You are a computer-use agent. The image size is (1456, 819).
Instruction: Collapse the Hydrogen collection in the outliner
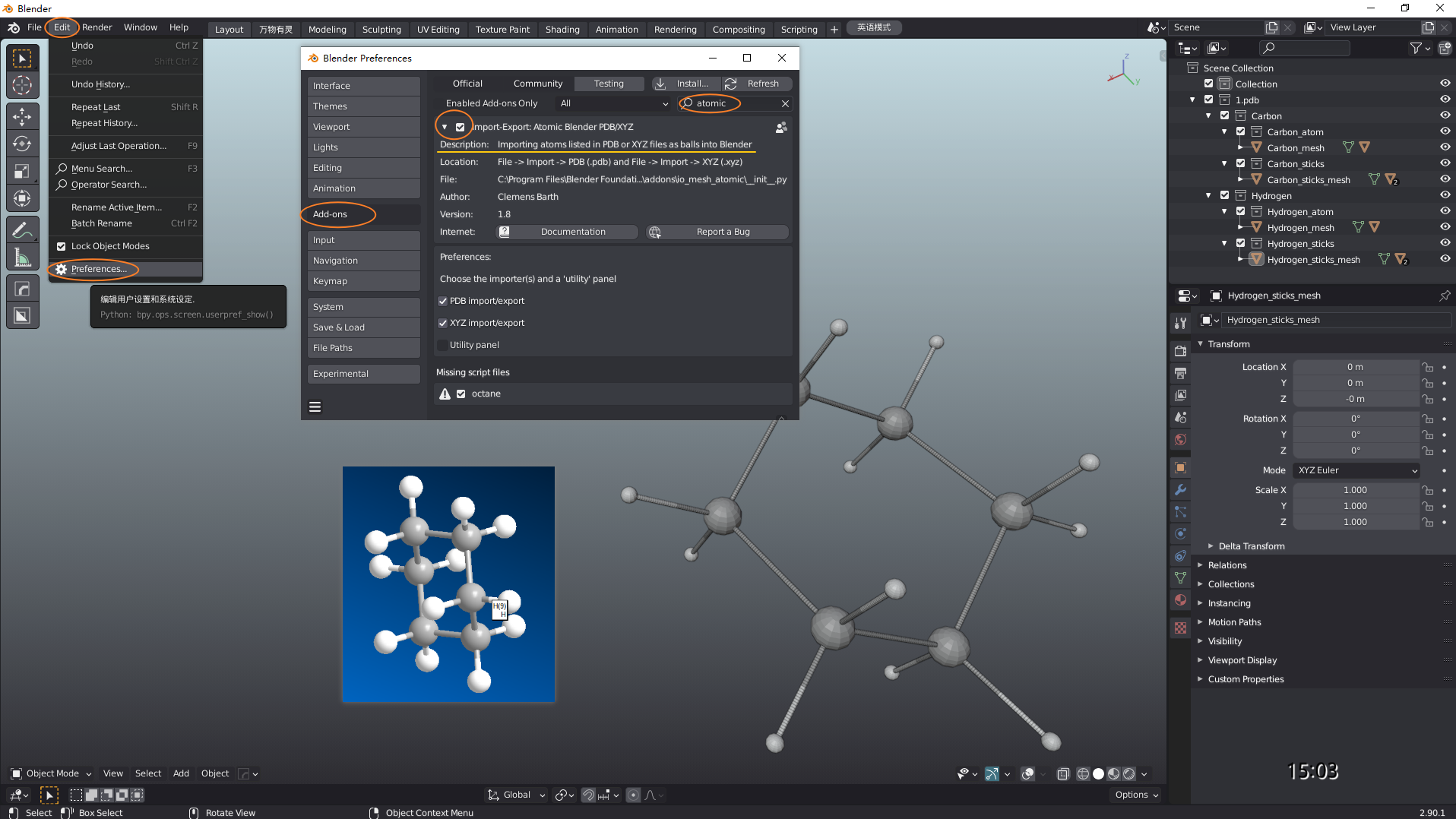click(x=1208, y=195)
